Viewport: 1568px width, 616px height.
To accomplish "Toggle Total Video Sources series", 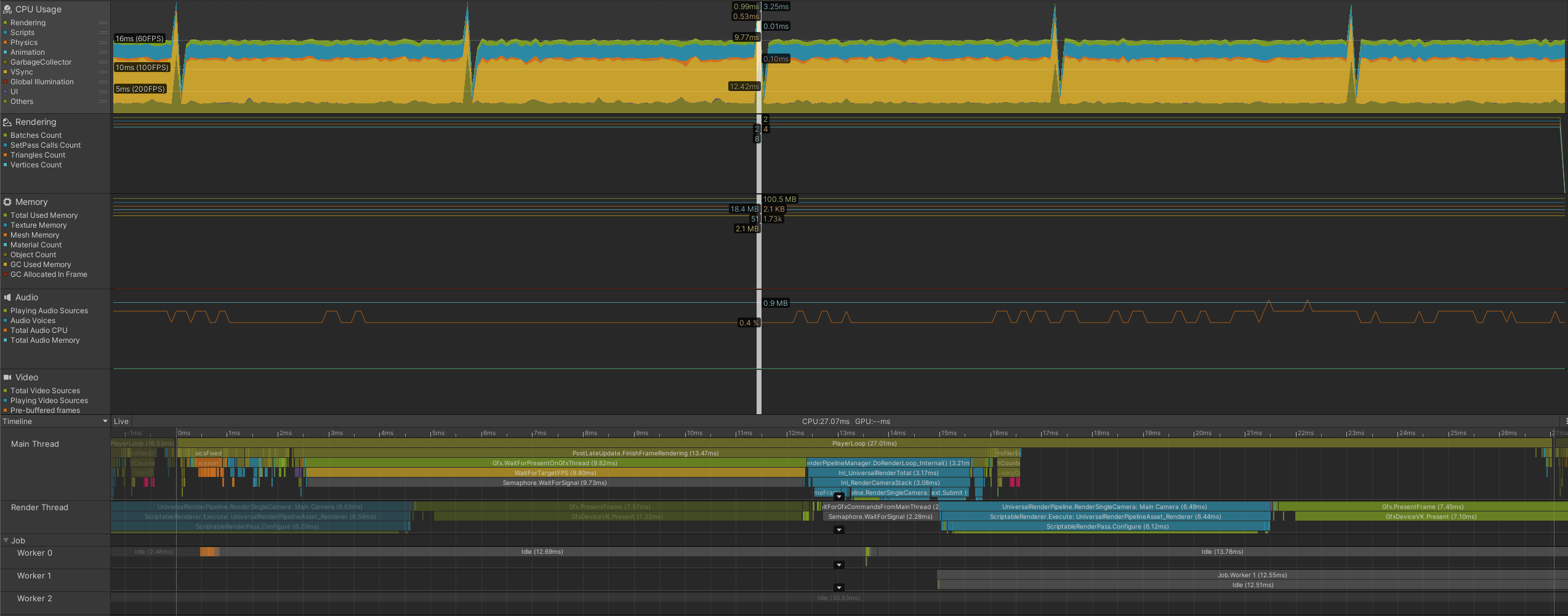I will (x=6, y=391).
